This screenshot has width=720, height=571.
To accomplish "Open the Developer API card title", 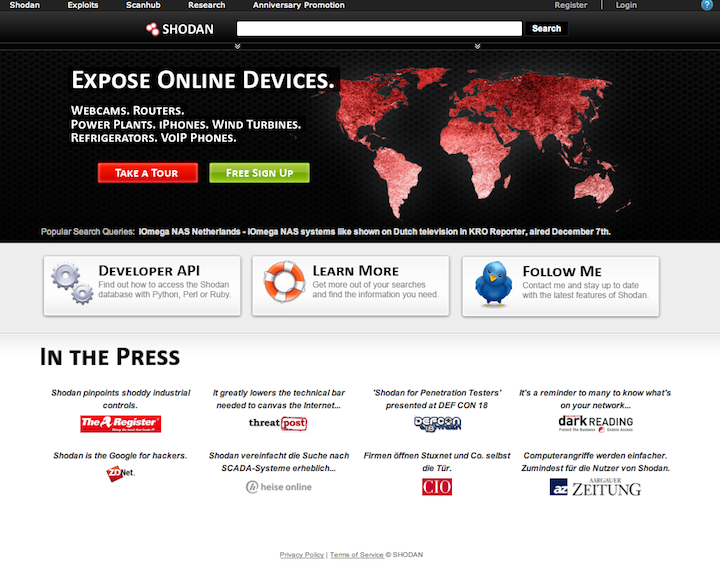I will 149,271.
